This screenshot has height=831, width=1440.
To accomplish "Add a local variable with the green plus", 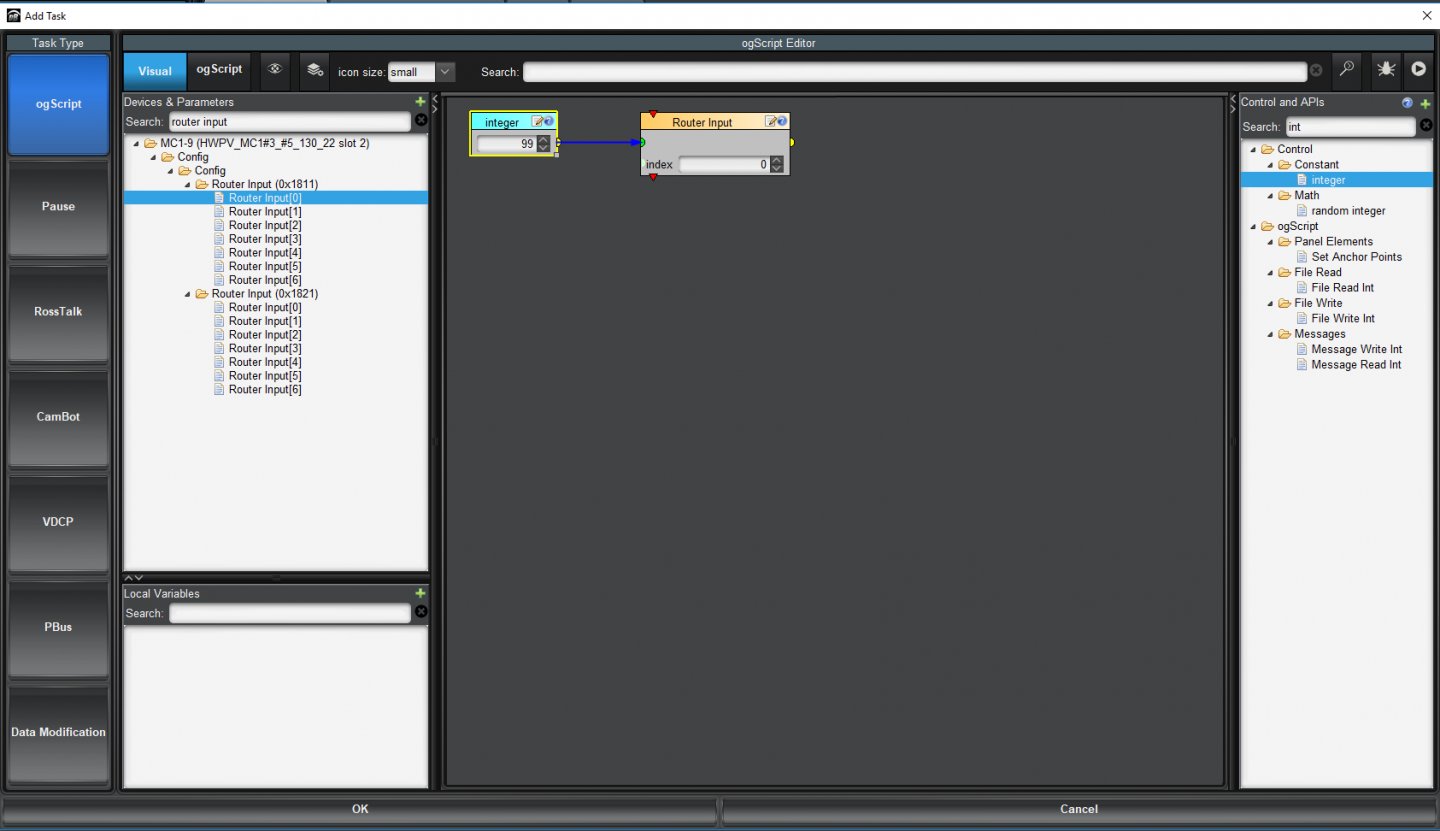I will tap(420, 594).
